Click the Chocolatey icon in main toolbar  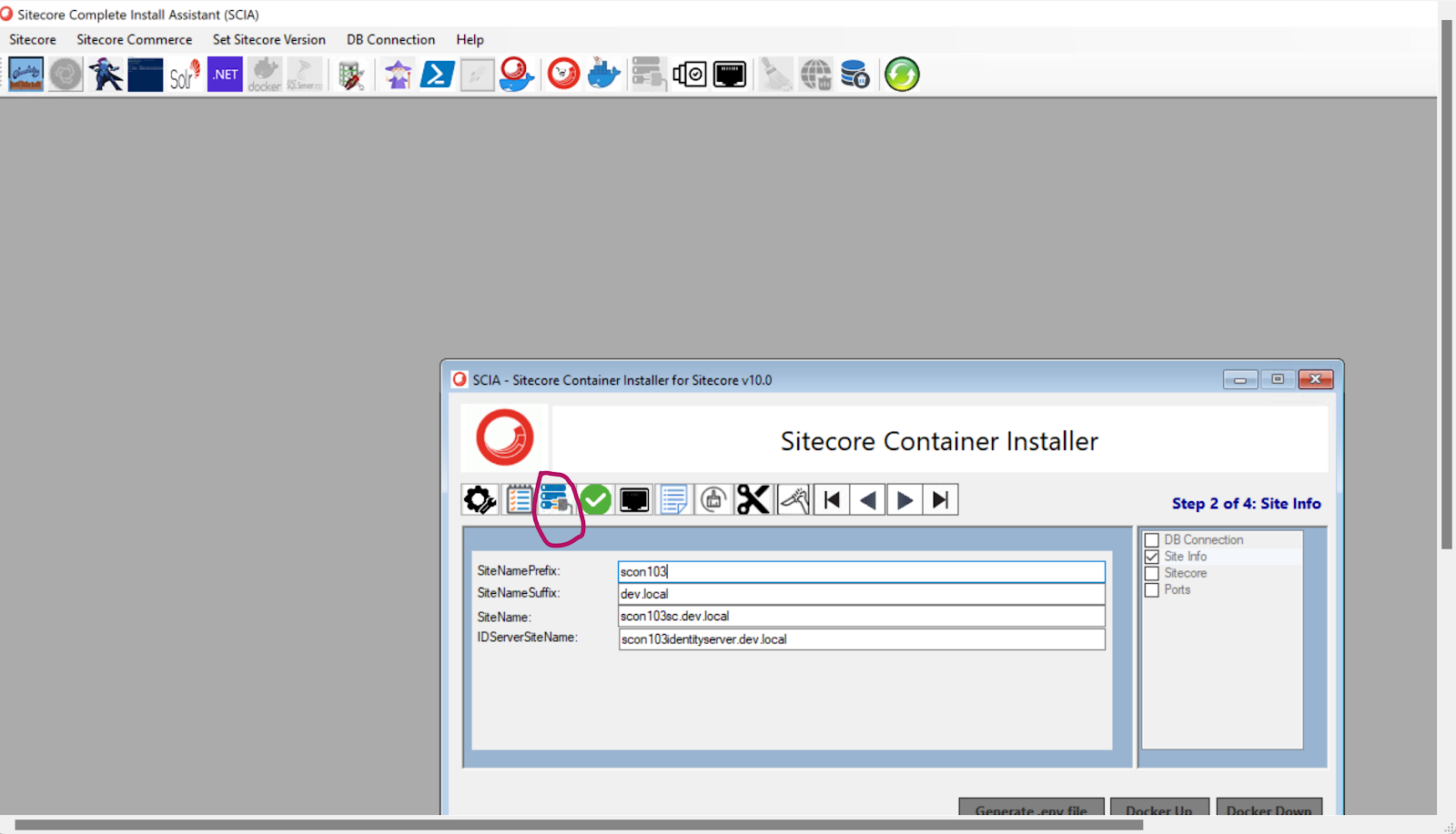(26, 75)
